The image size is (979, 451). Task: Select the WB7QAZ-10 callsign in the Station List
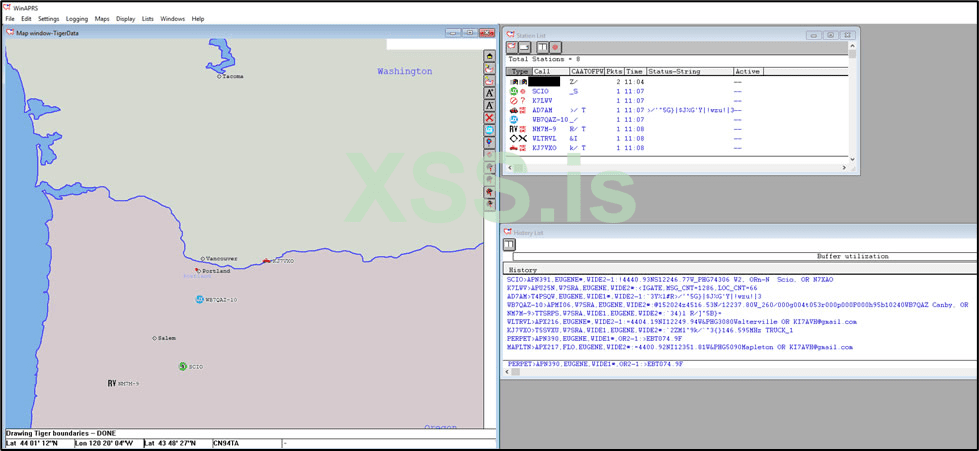(550, 119)
